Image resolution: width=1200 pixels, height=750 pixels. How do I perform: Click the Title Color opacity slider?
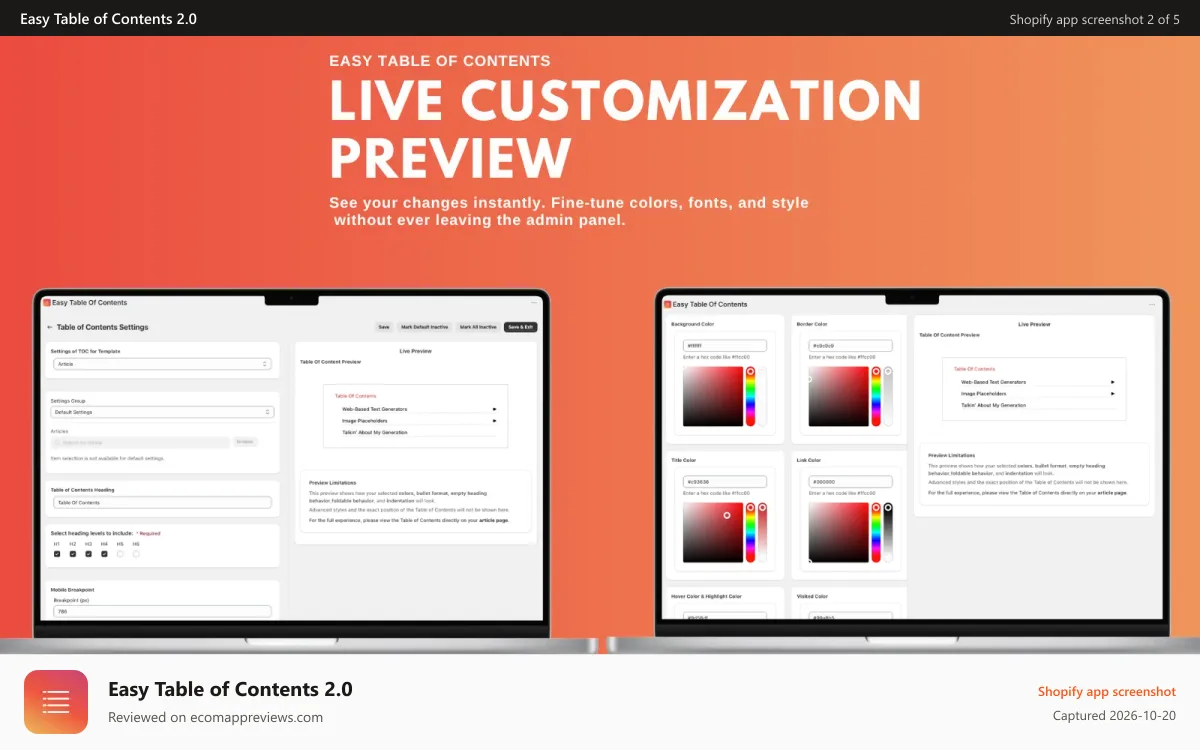(x=761, y=532)
